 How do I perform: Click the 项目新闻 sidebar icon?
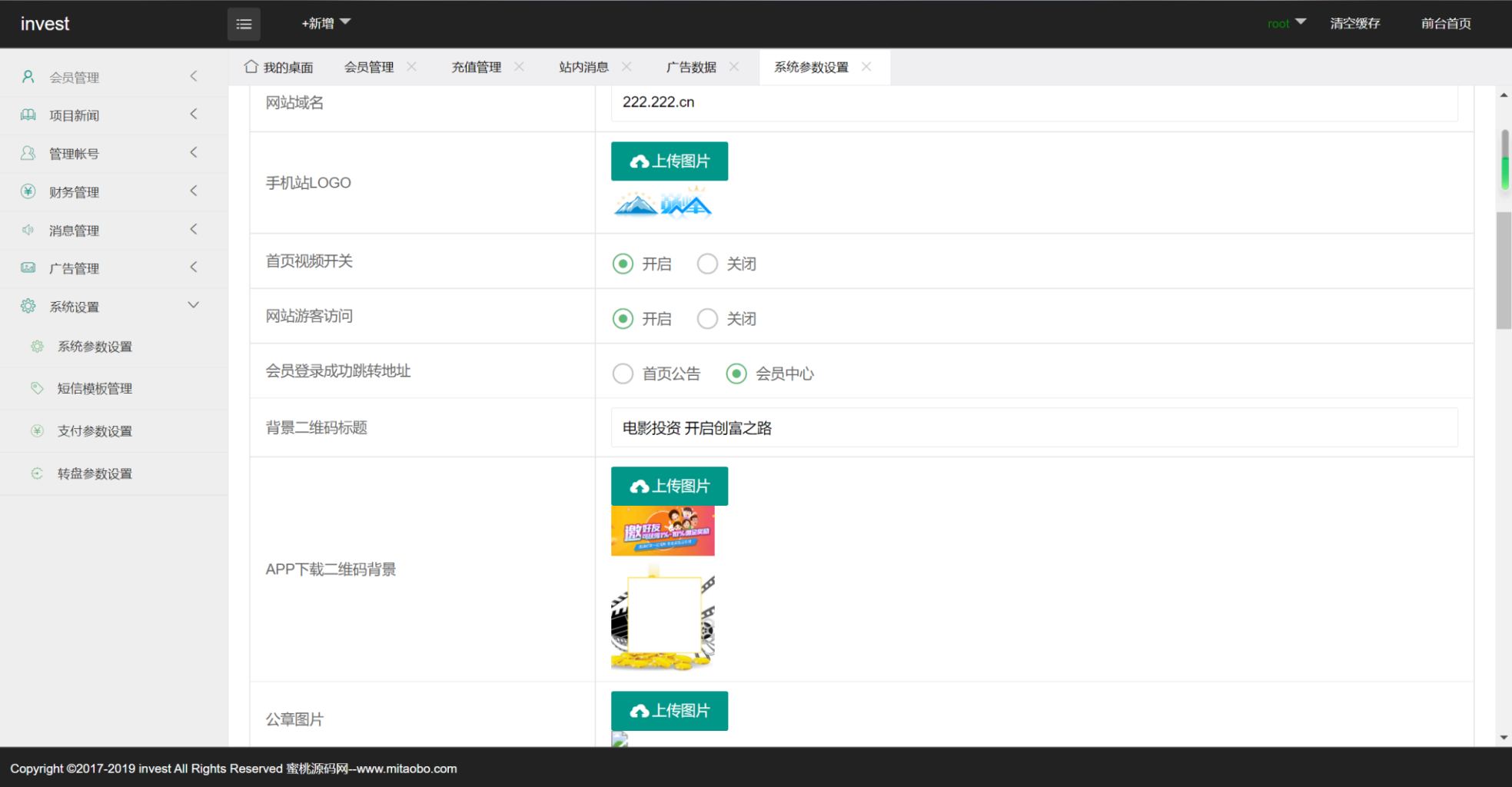click(x=28, y=115)
